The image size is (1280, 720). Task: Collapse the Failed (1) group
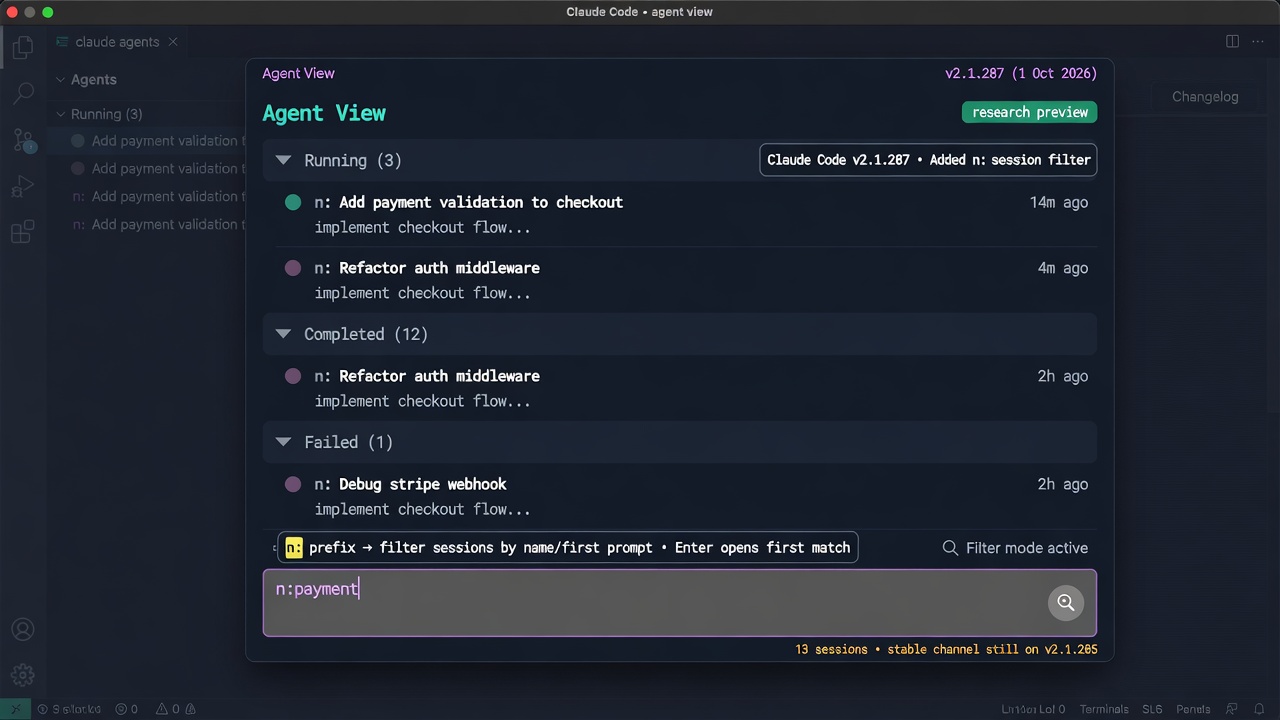(283, 442)
